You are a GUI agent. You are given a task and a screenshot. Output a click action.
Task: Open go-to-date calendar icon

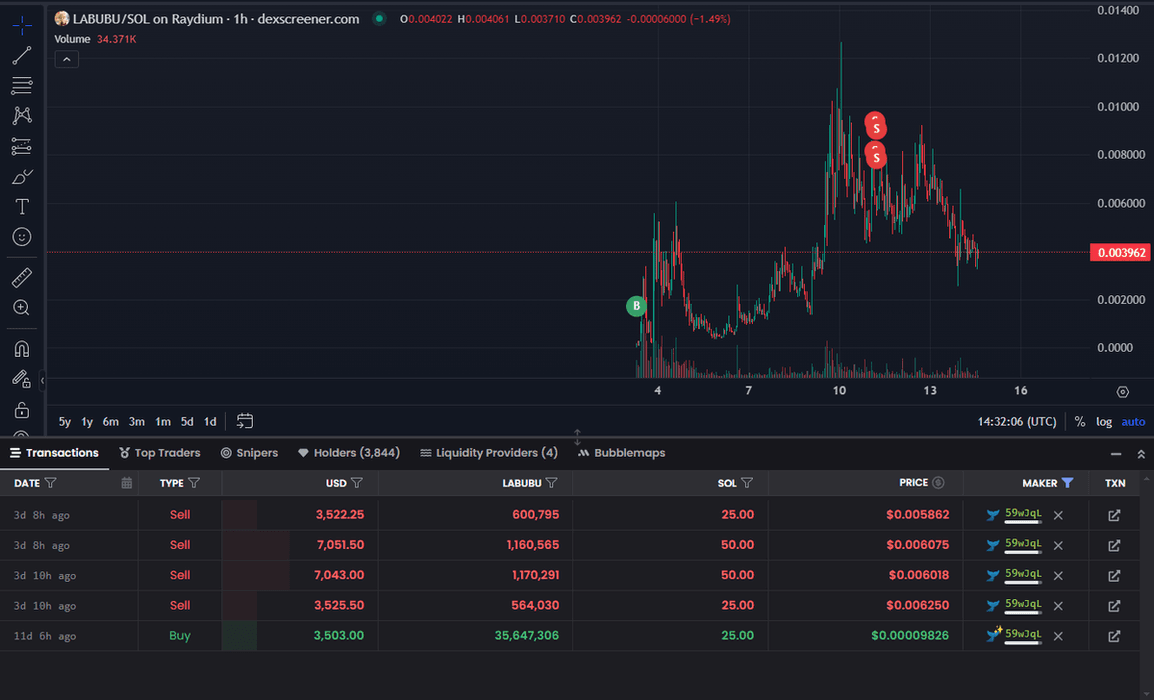pos(245,421)
